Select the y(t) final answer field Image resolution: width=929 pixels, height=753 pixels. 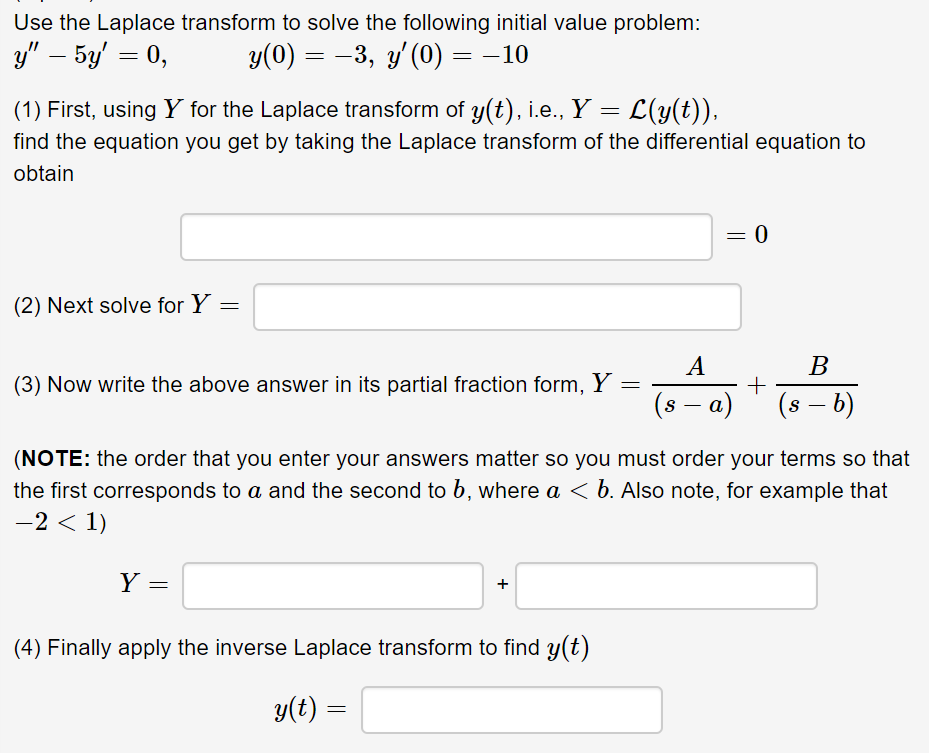(511, 709)
